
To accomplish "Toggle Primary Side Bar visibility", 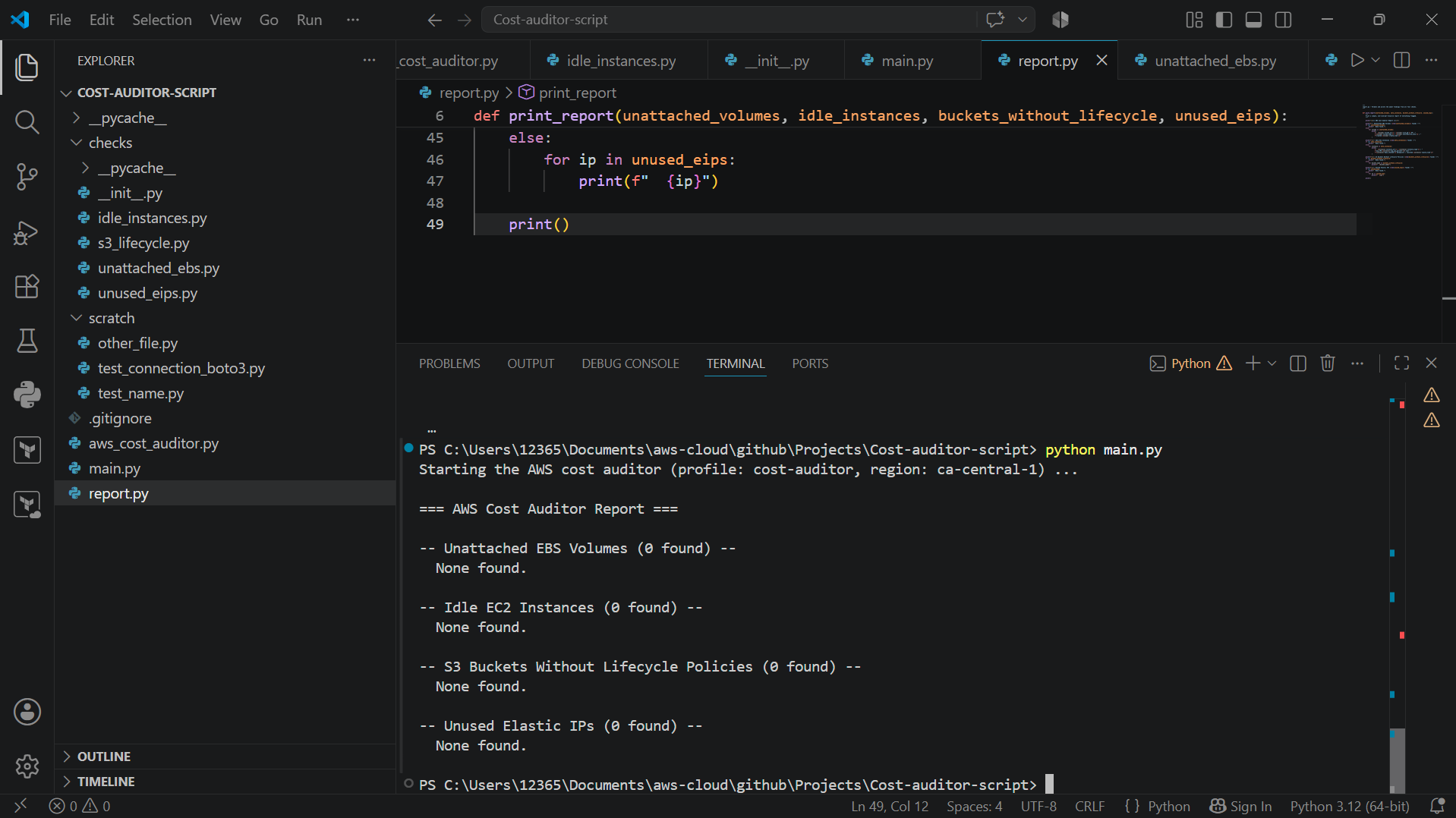I will [1224, 20].
